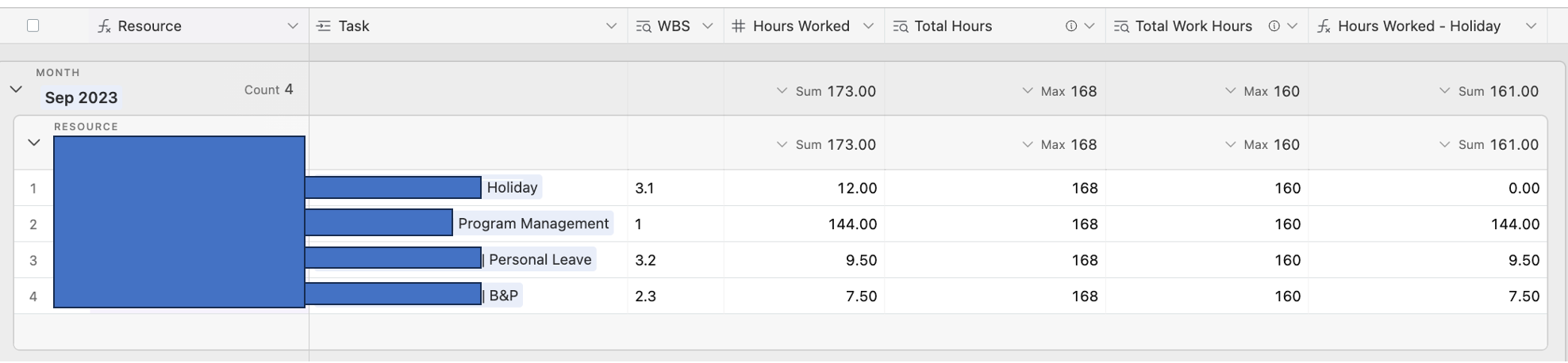This screenshot has height=363, width=1568.
Task: Click WBS cell 3.1
Action: [x=675, y=188]
